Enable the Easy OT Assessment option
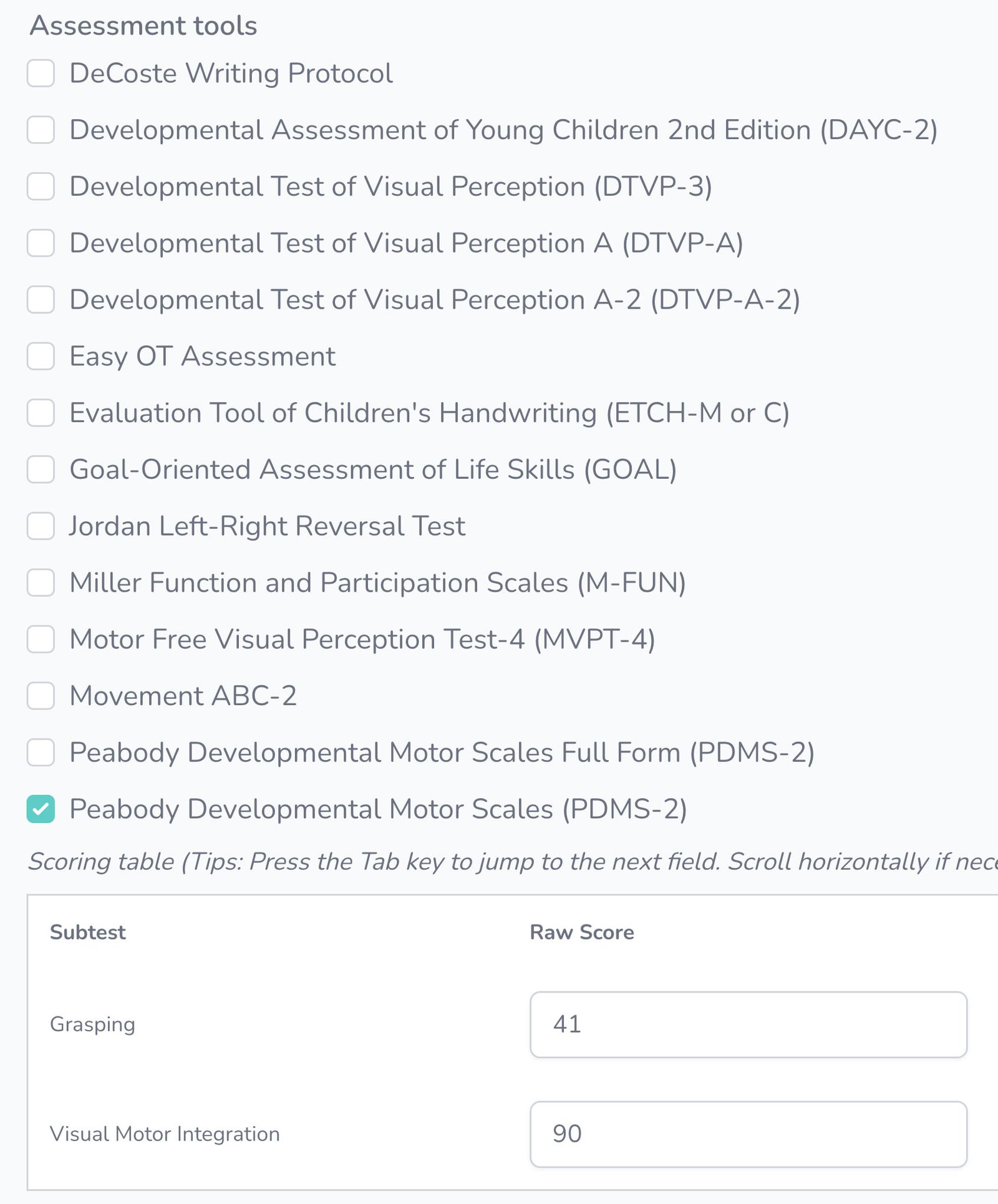Viewport: 998px width, 1204px height. (x=41, y=357)
